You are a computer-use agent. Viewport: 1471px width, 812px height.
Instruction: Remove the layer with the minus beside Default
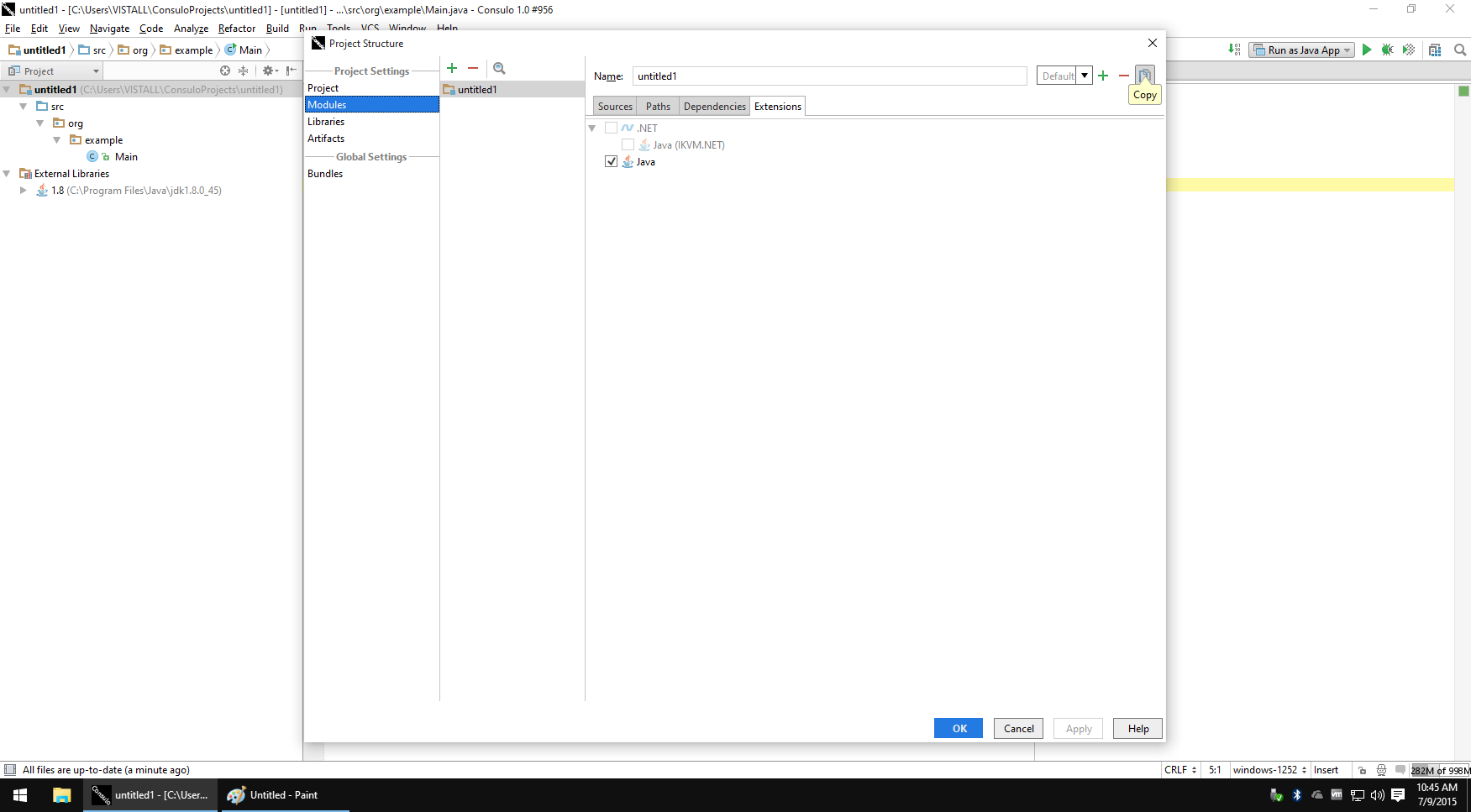[x=1124, y=76]
